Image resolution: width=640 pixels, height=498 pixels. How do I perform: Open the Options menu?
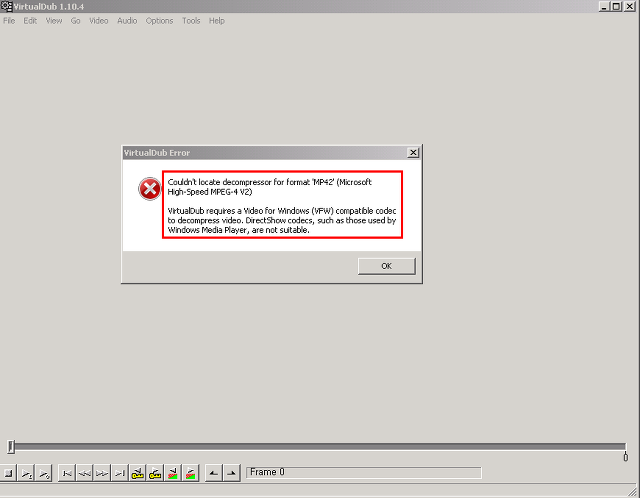coord(159,20)
